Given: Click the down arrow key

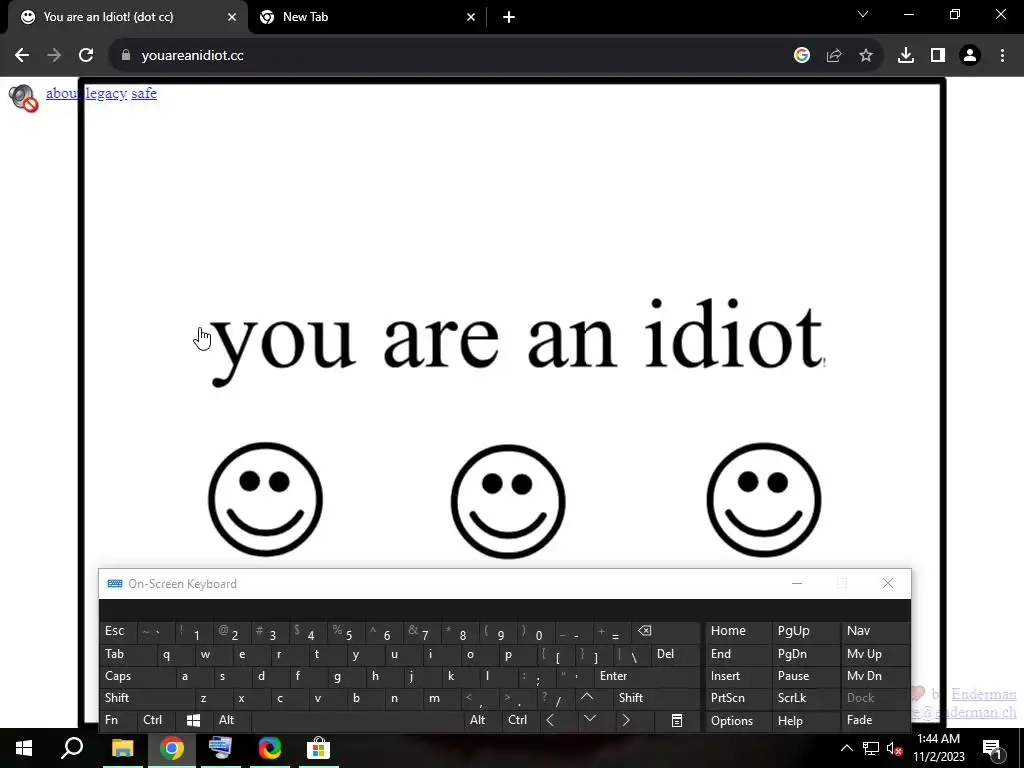Looking at the screenshot, I should pos(590,720).
